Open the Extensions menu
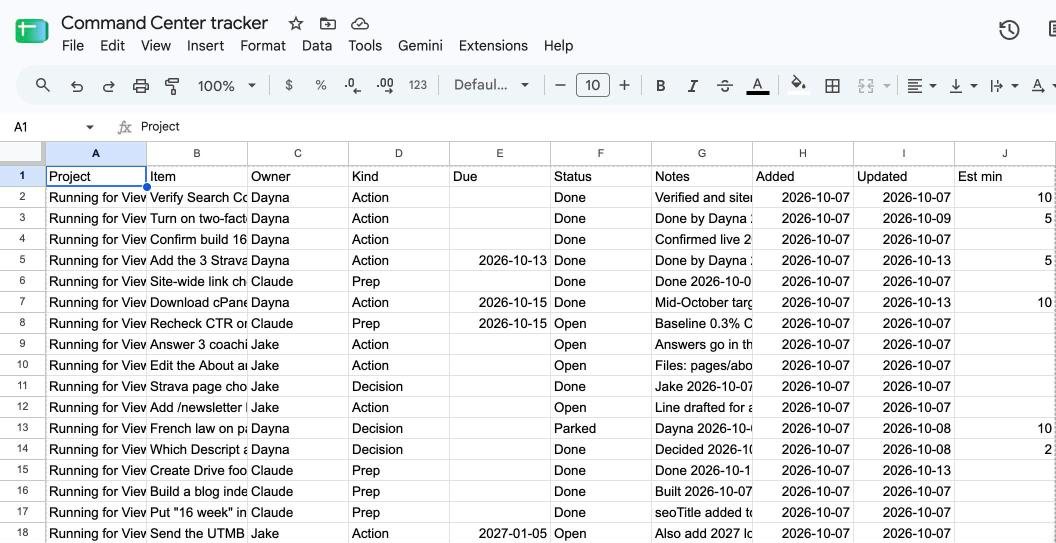The image size is (1056, 543). (x=493, y=46)
